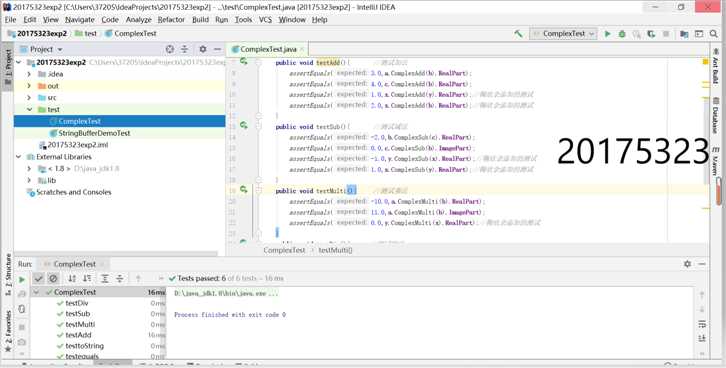Image resolution: width=726 pixels, height=368 pixels.
Task: Expand the .idea folder
Action: 29,74
